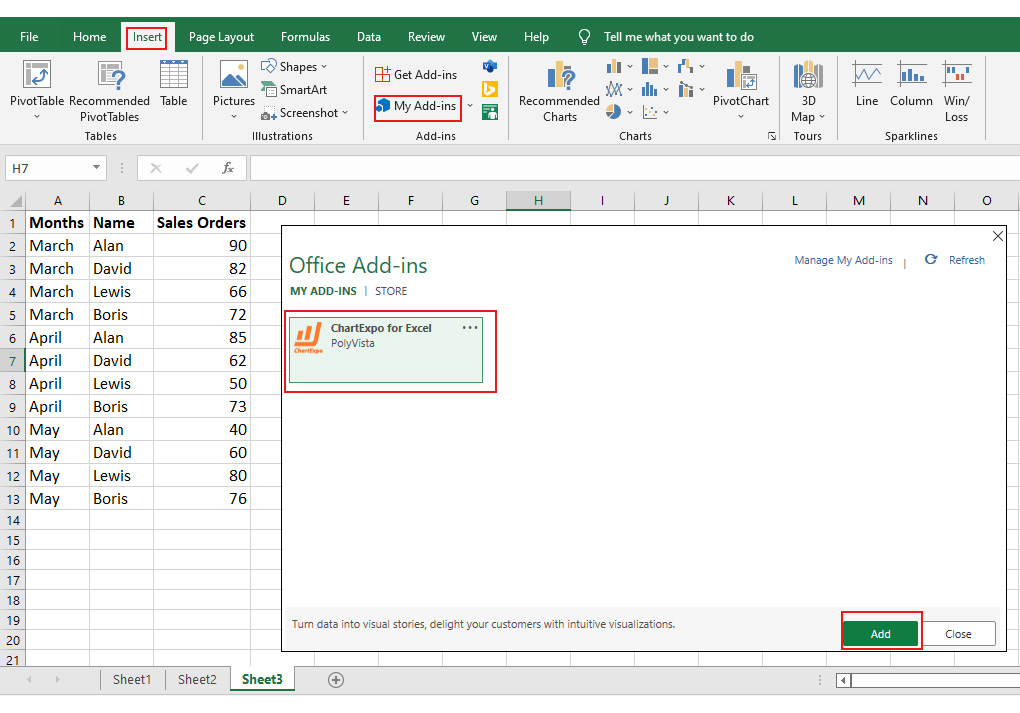Select row 14 header
1020x713 pixels.
point(13,520)
